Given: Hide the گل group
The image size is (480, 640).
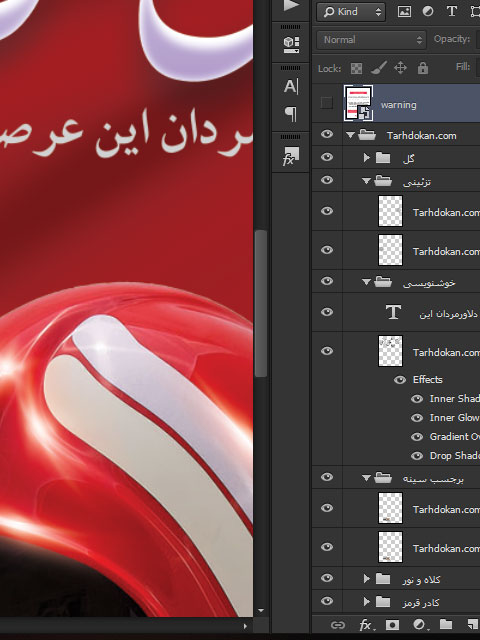Looking at the screenshot, I should (x=327, y=157).
